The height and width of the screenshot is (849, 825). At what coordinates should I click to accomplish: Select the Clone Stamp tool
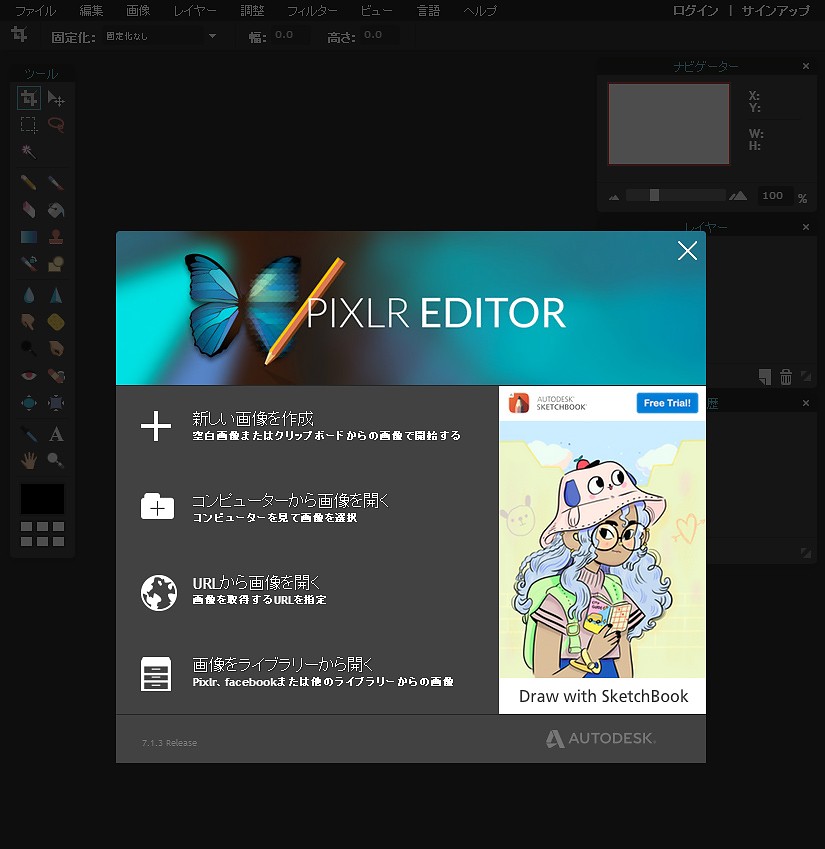[x=56, y=237]
